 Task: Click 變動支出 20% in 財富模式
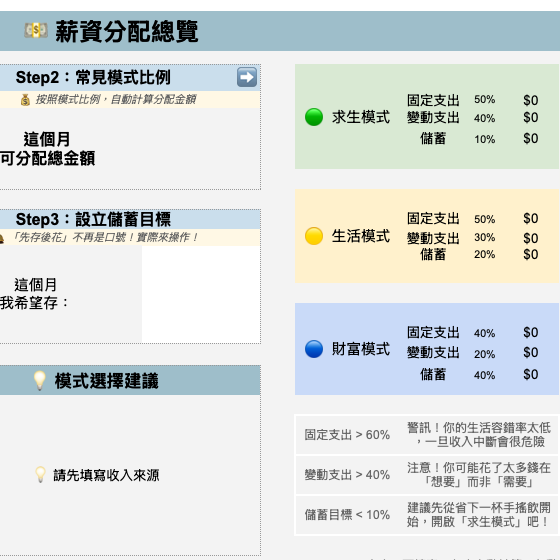[451, 353]
